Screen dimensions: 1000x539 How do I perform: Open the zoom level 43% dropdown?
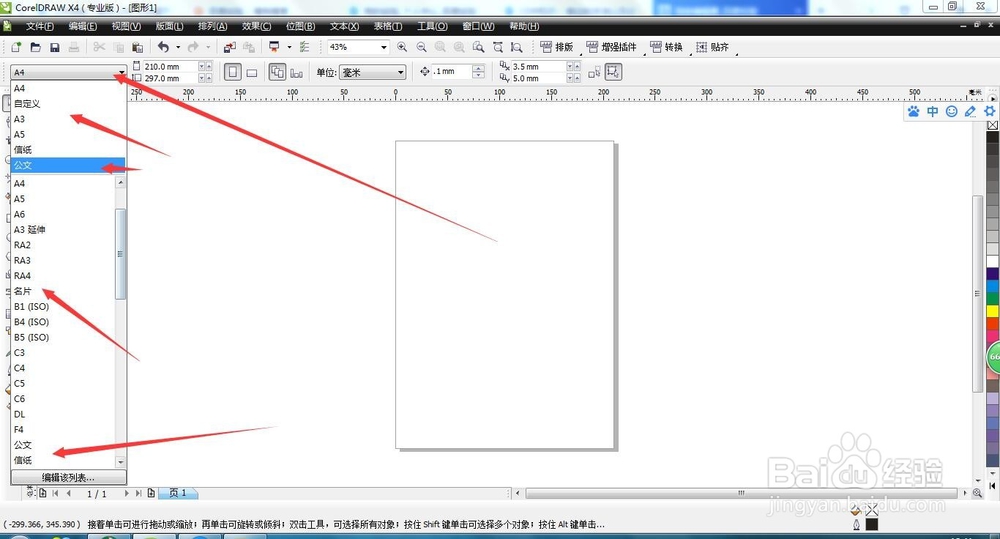pyautogui.click(x=383, y=47)
